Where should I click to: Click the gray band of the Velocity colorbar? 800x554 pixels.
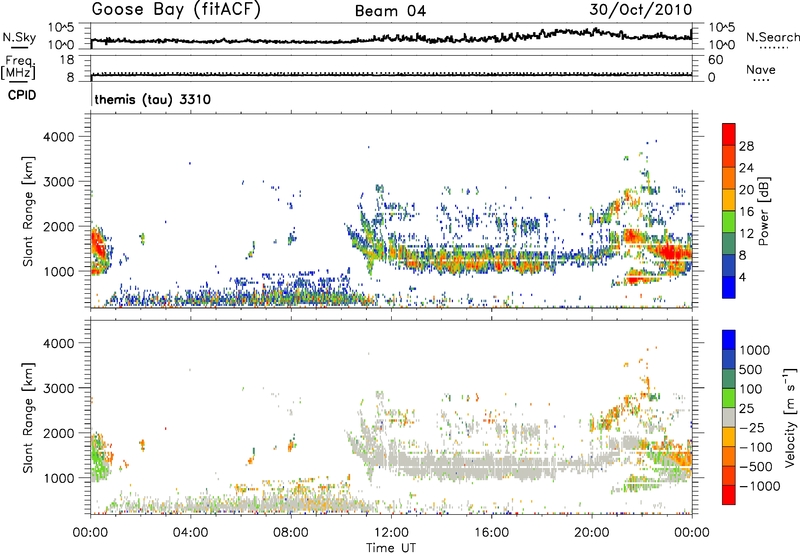point(729,418)
